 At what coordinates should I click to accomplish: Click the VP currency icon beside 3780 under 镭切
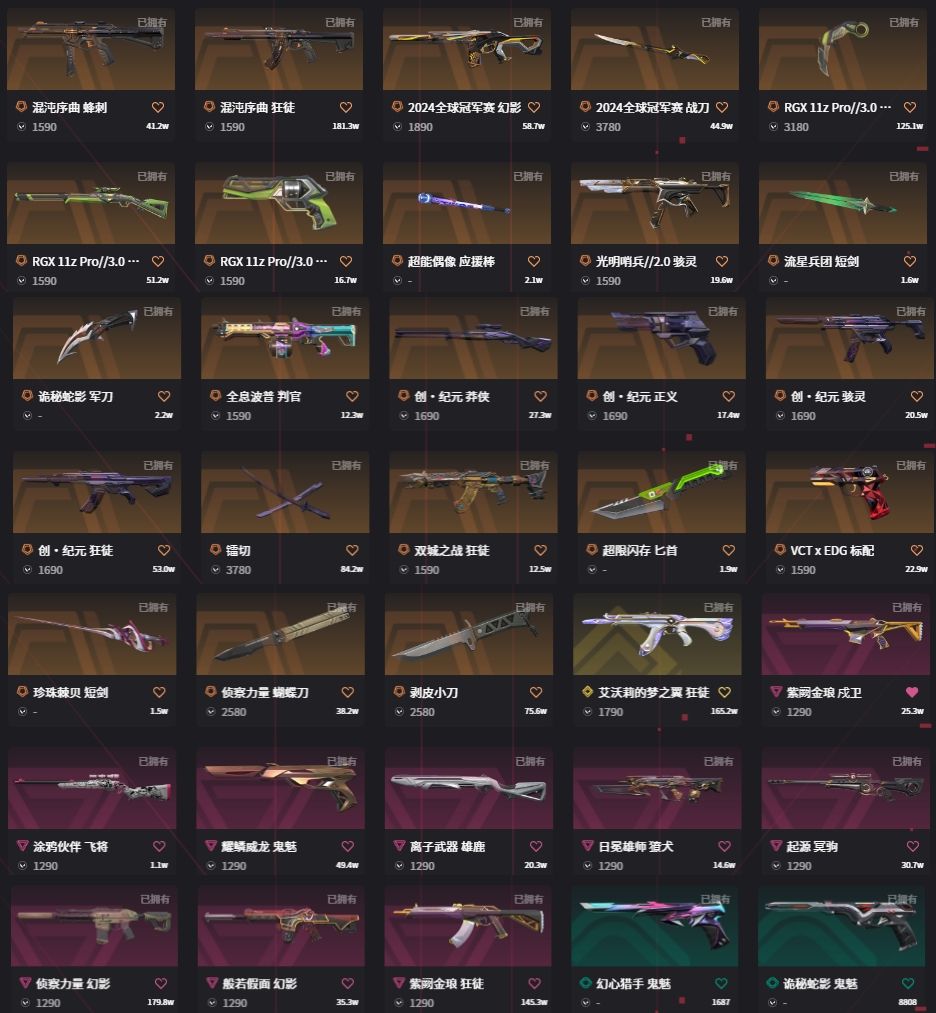point(216,570)
